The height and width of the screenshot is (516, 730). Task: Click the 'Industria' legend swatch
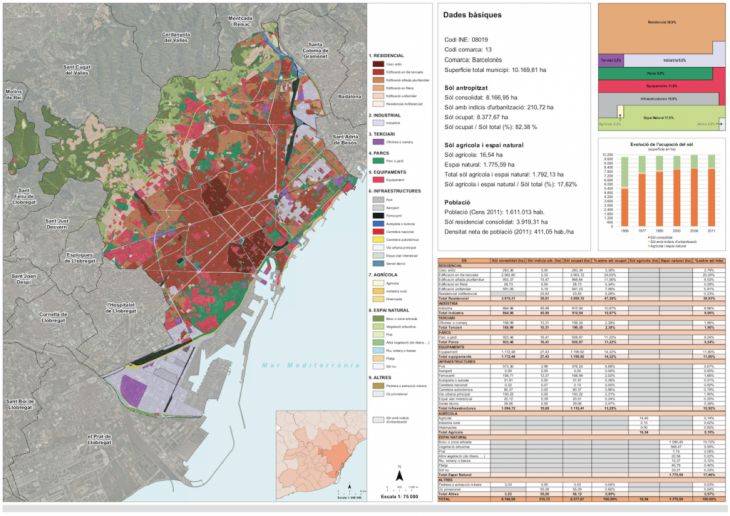click(x=377, y=122)
